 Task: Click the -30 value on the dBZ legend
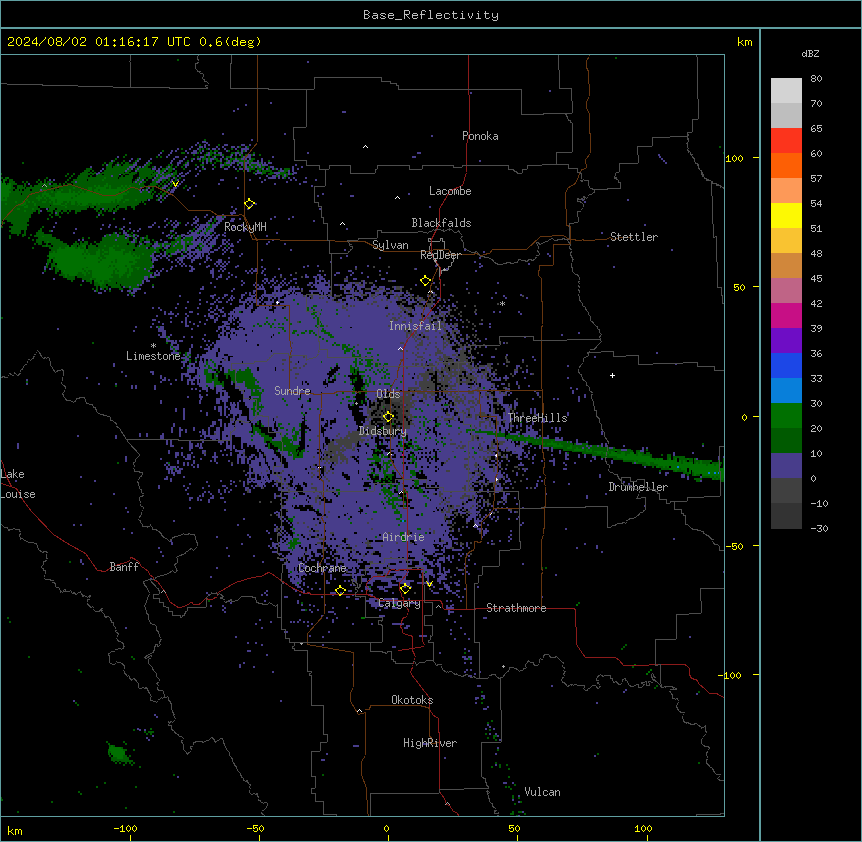pos(819,528)
